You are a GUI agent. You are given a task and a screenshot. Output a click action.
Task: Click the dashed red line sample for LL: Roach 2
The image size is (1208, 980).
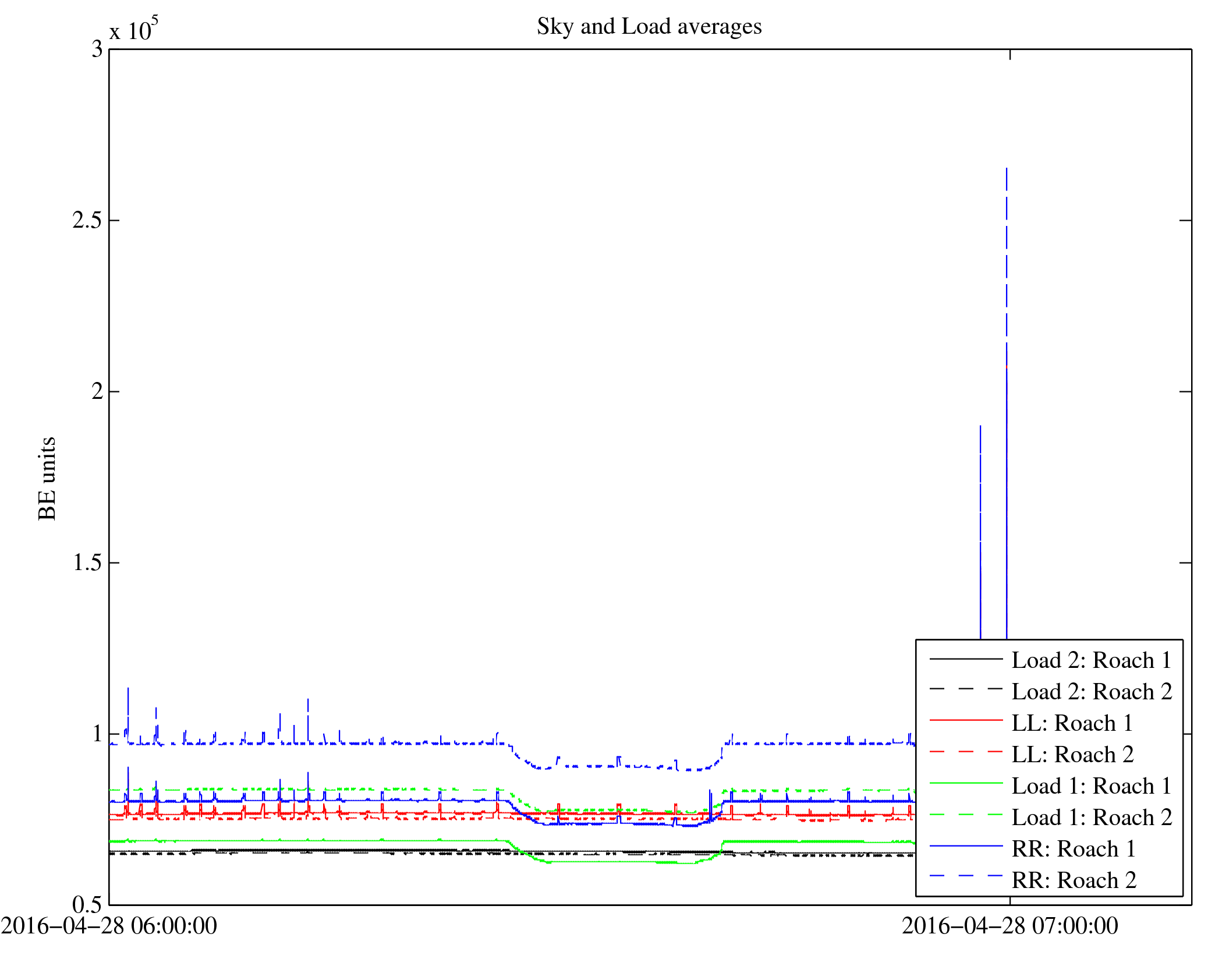click(966, 752)
